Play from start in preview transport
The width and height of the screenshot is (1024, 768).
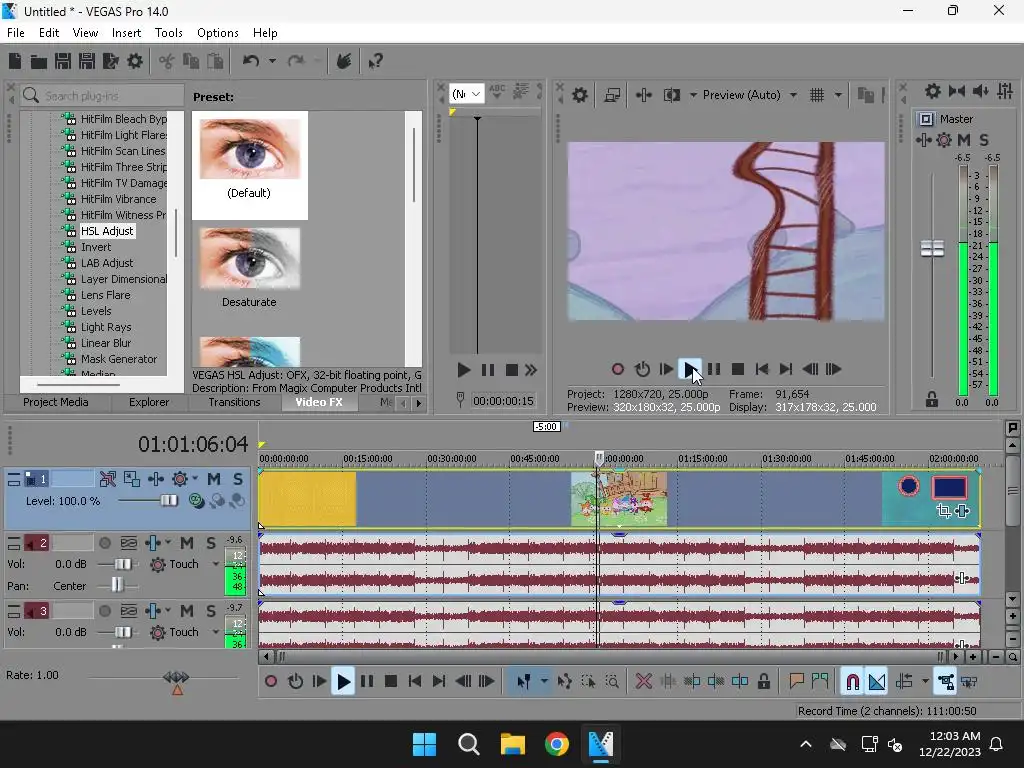666,370
